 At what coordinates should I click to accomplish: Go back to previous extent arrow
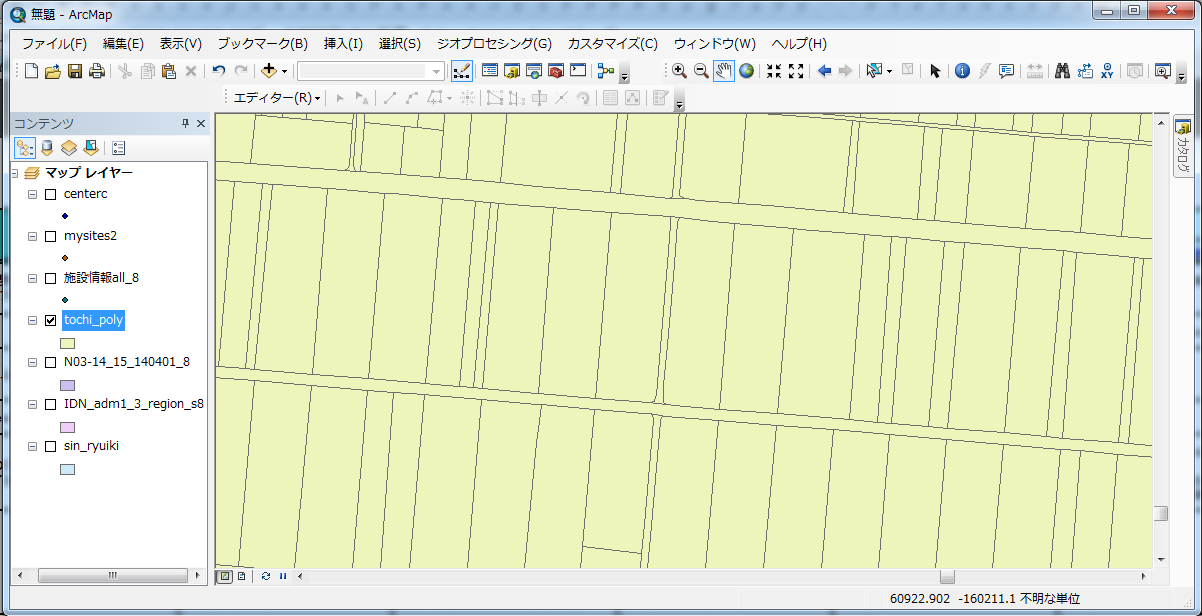tap(824, 71)
